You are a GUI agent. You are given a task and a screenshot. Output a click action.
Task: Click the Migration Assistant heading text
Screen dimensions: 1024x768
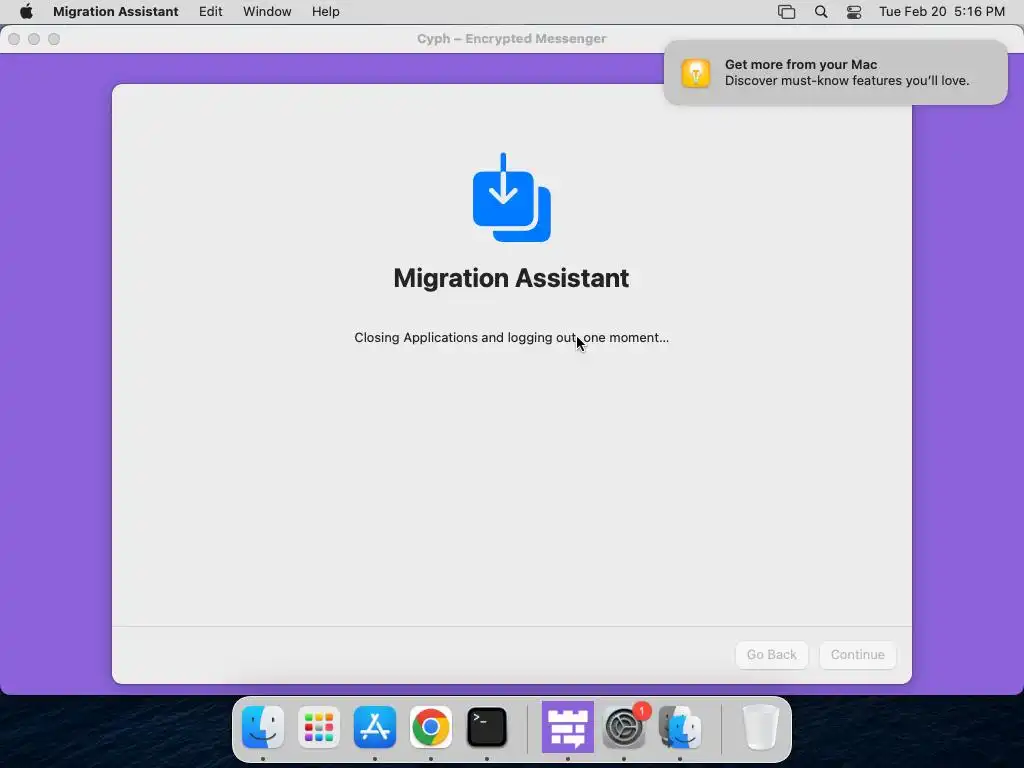(511, 278)
